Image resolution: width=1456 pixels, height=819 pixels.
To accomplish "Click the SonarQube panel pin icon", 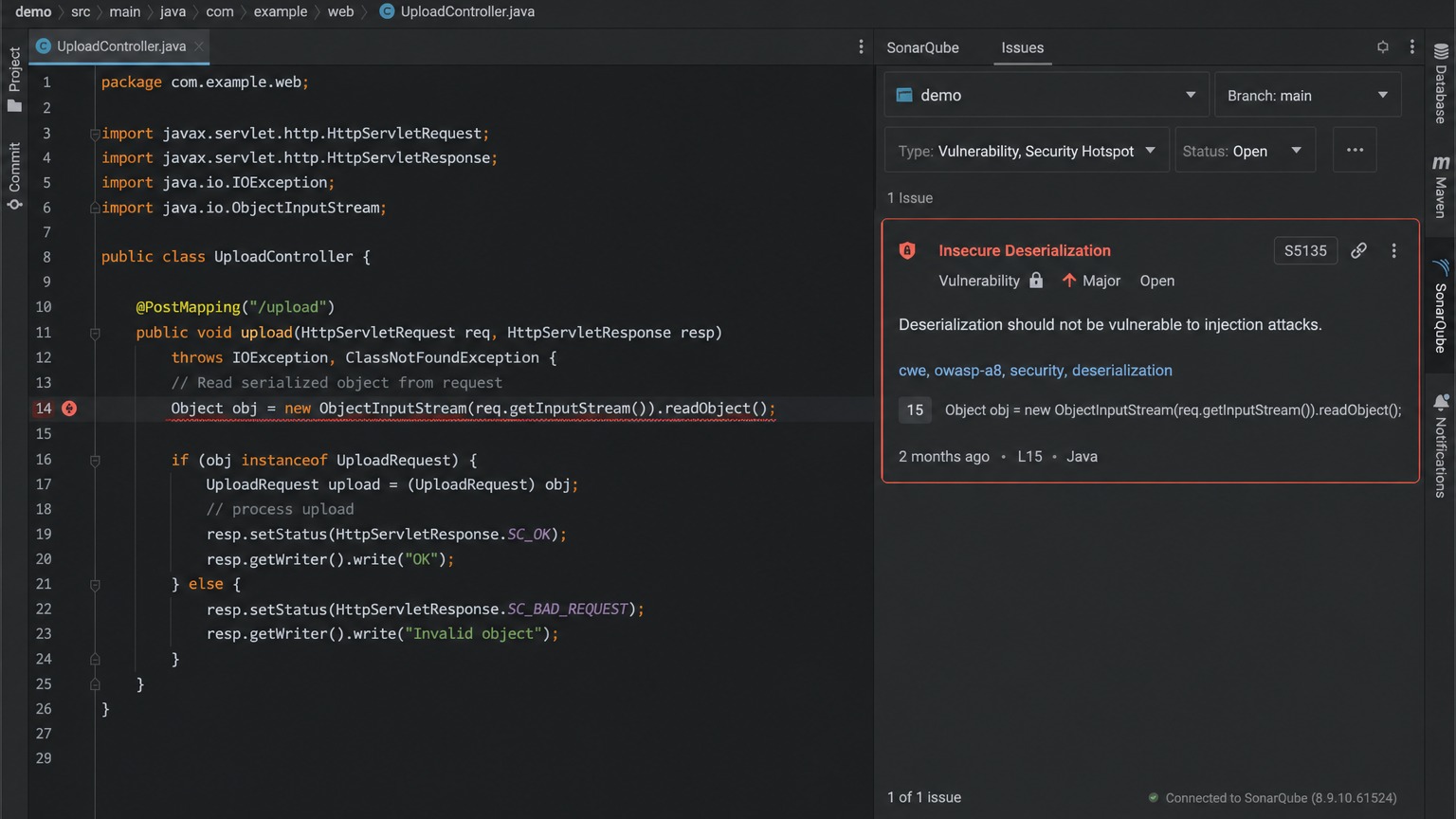I will [x=1383, y=46].
